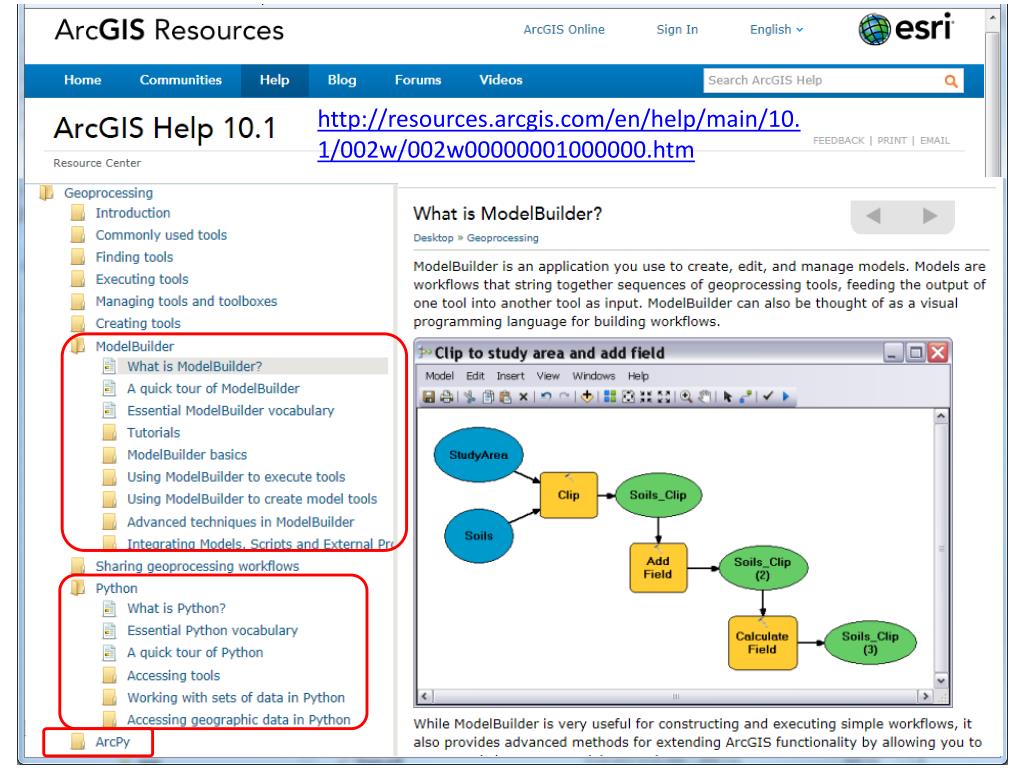Click the blue Run model icon

(x=786, y=396)
